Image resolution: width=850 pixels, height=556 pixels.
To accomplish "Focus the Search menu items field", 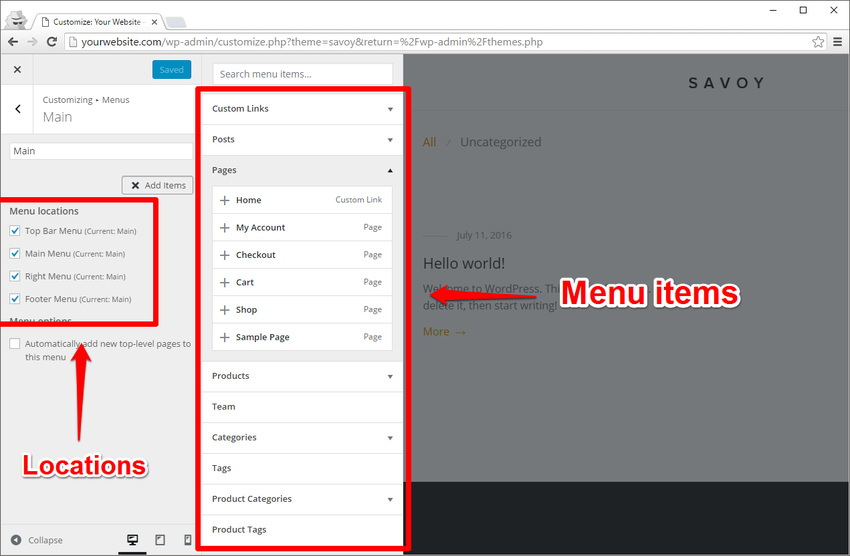I will [302, 74].
